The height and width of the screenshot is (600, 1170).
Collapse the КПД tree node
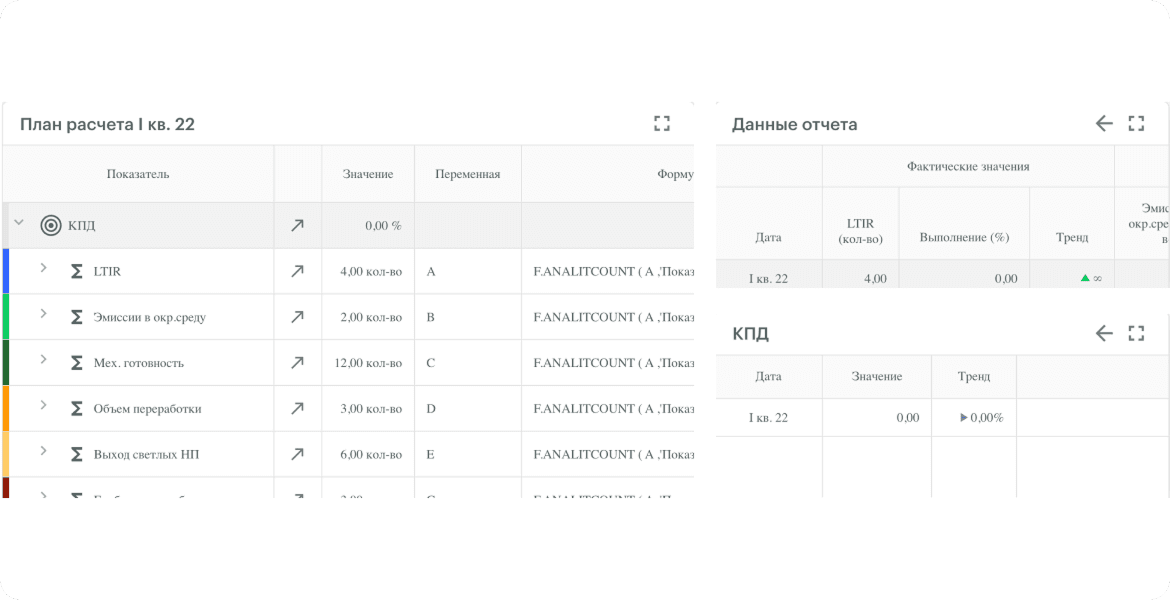click(x=19, y=222)
